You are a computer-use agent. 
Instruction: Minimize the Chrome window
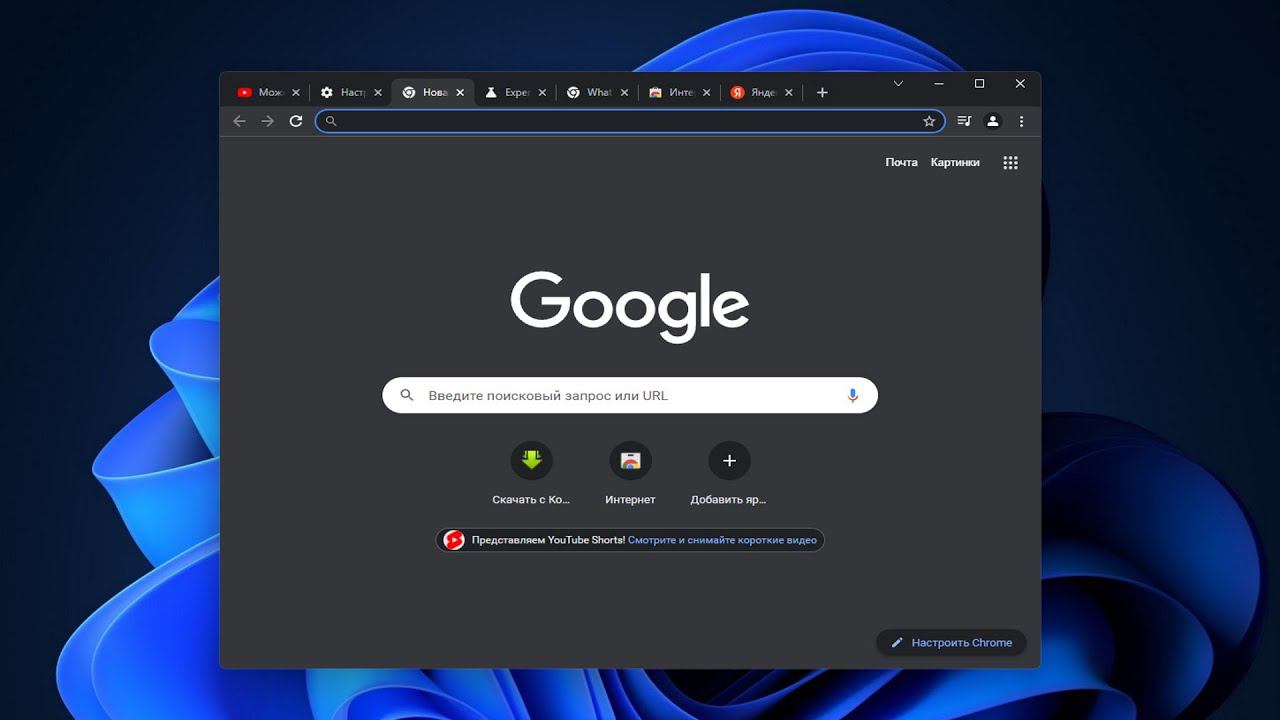click(939, 83)
